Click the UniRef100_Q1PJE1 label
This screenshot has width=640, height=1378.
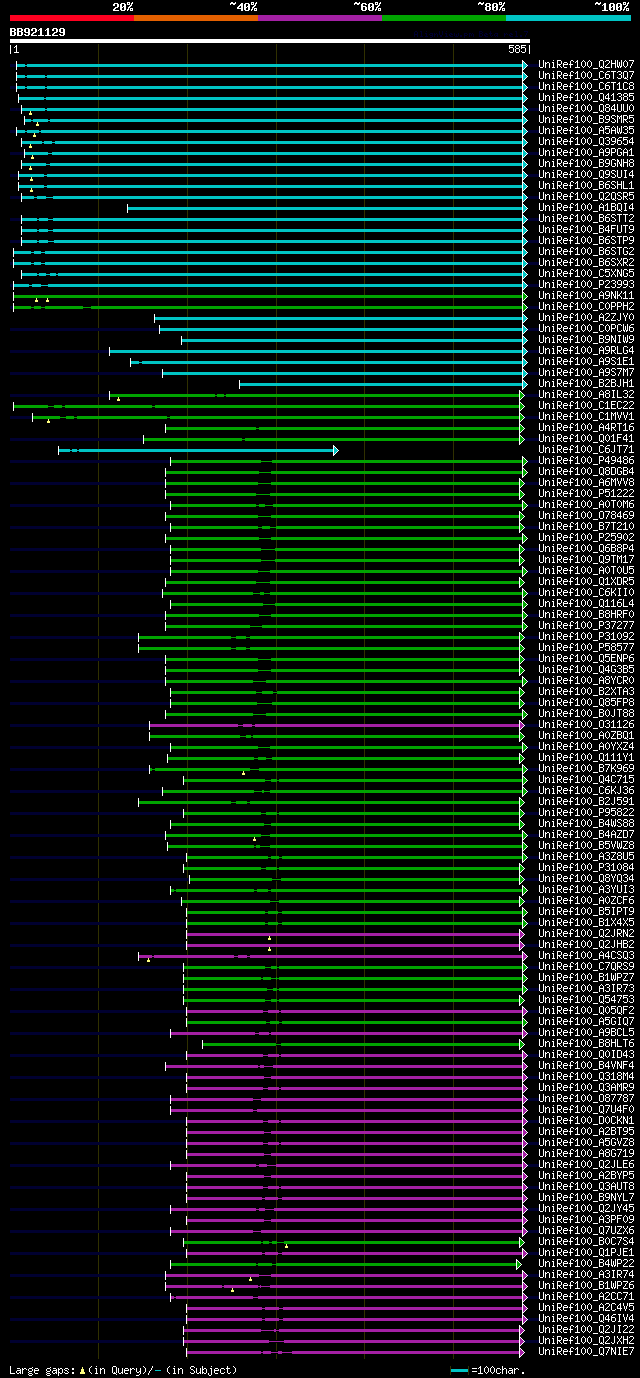(x=586, y=1252)
